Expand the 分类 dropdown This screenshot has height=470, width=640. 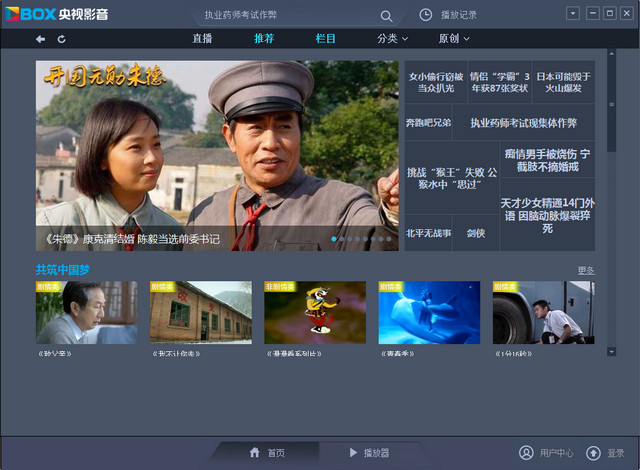[x=392, y=39]
